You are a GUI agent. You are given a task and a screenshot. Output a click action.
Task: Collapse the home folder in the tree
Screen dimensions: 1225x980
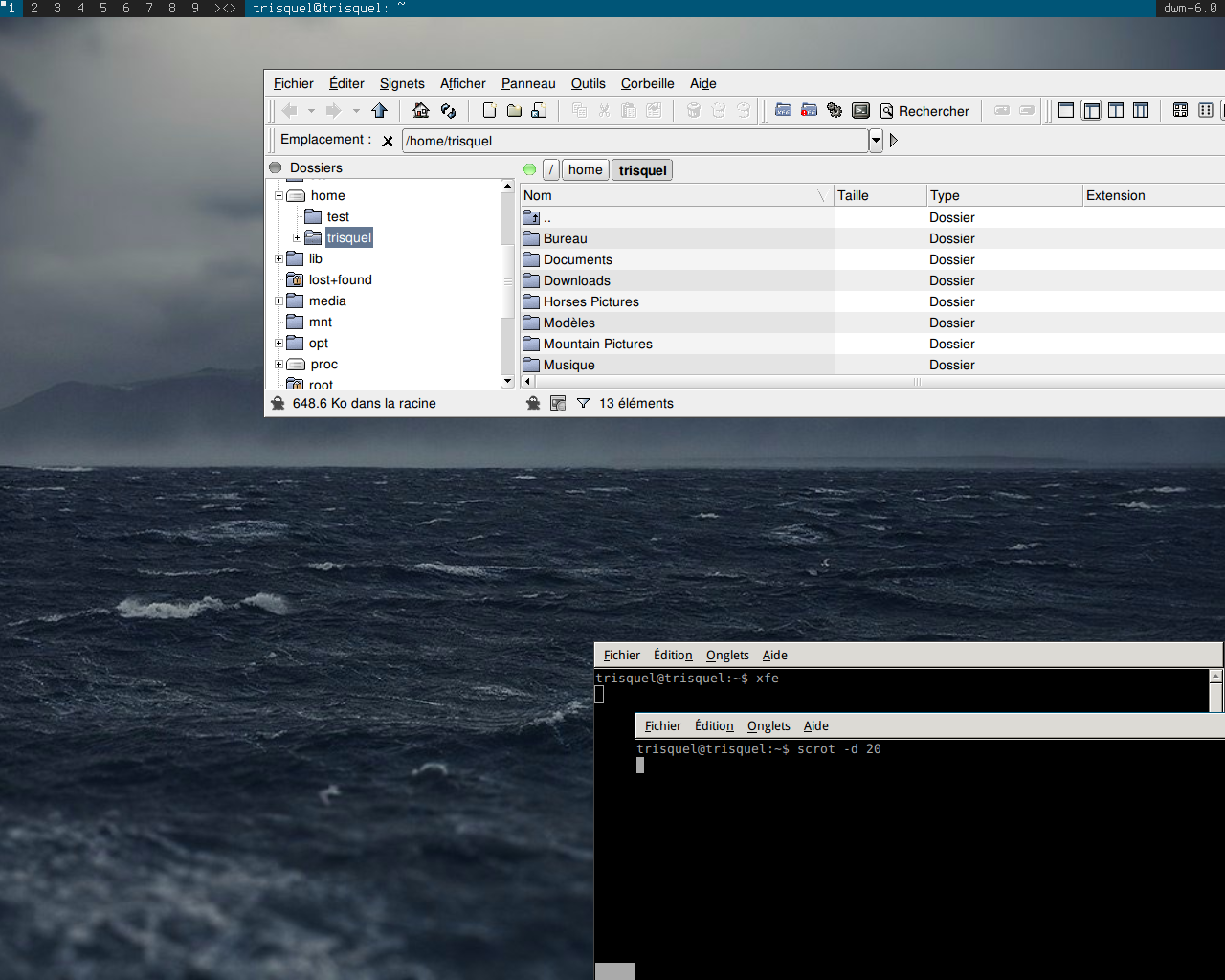[x=278, y=195]
